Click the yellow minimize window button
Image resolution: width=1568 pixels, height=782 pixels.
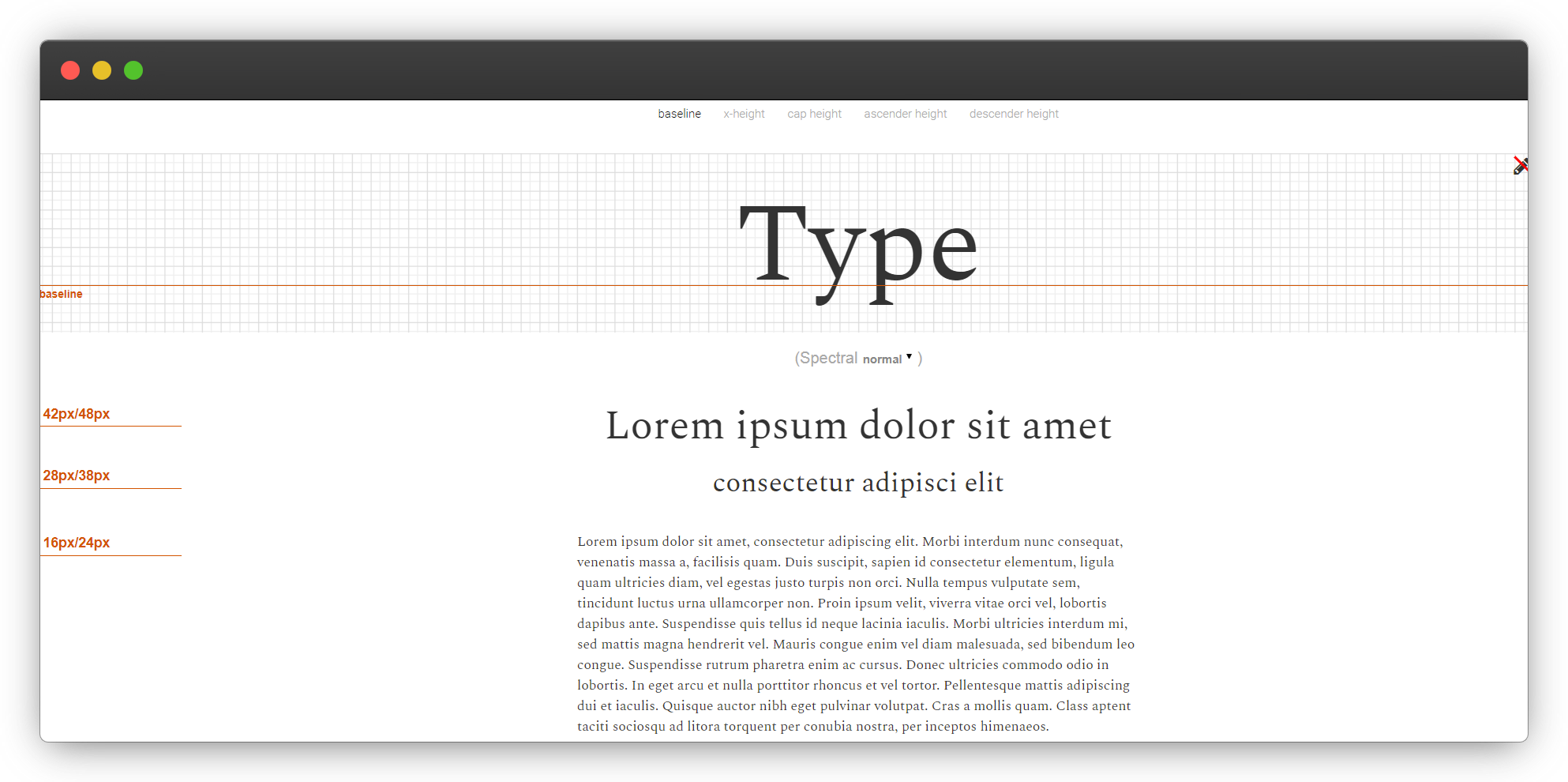point(102,70)
